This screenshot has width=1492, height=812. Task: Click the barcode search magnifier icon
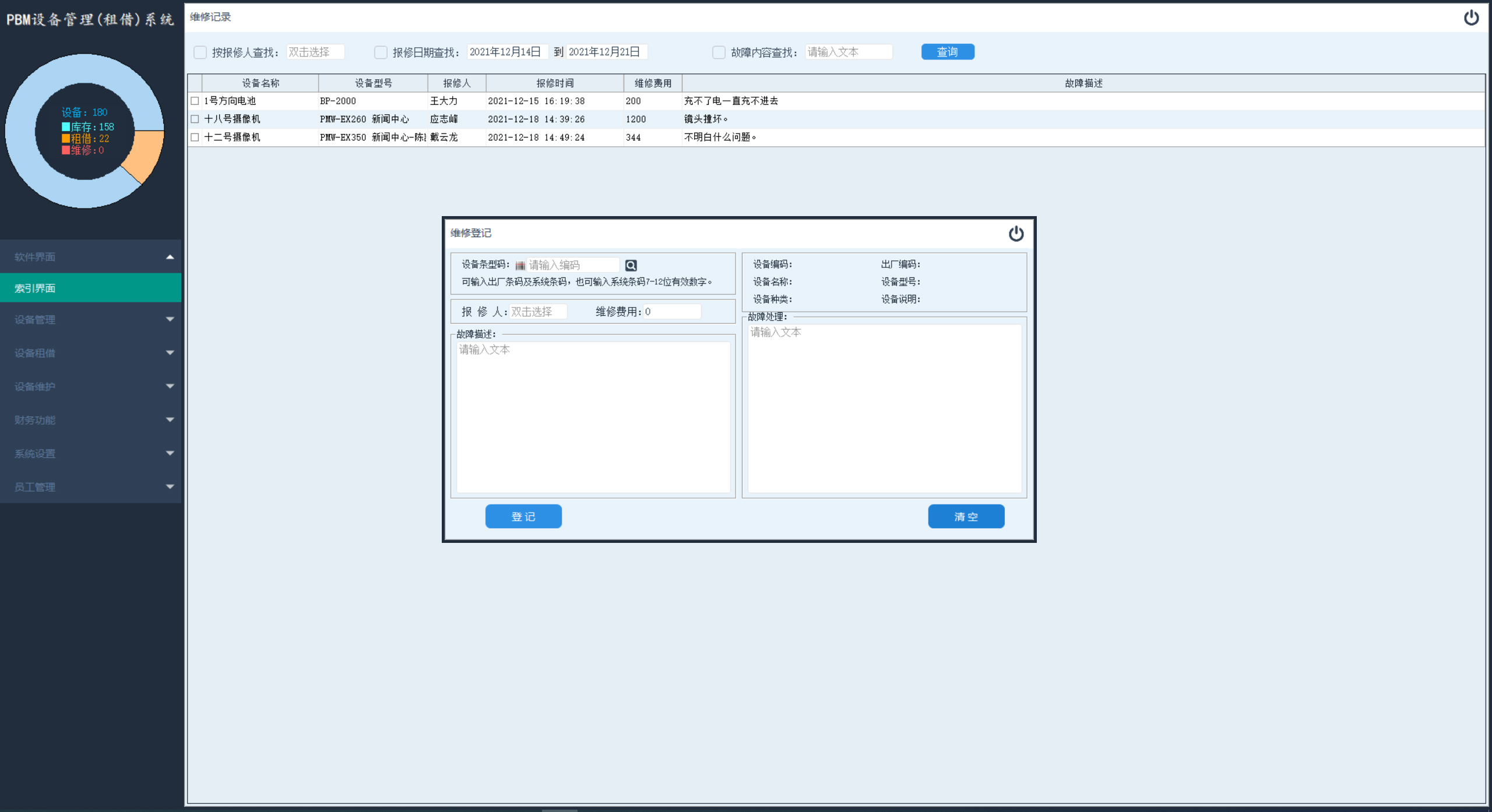pyautogui.click(x=631, y=266)
